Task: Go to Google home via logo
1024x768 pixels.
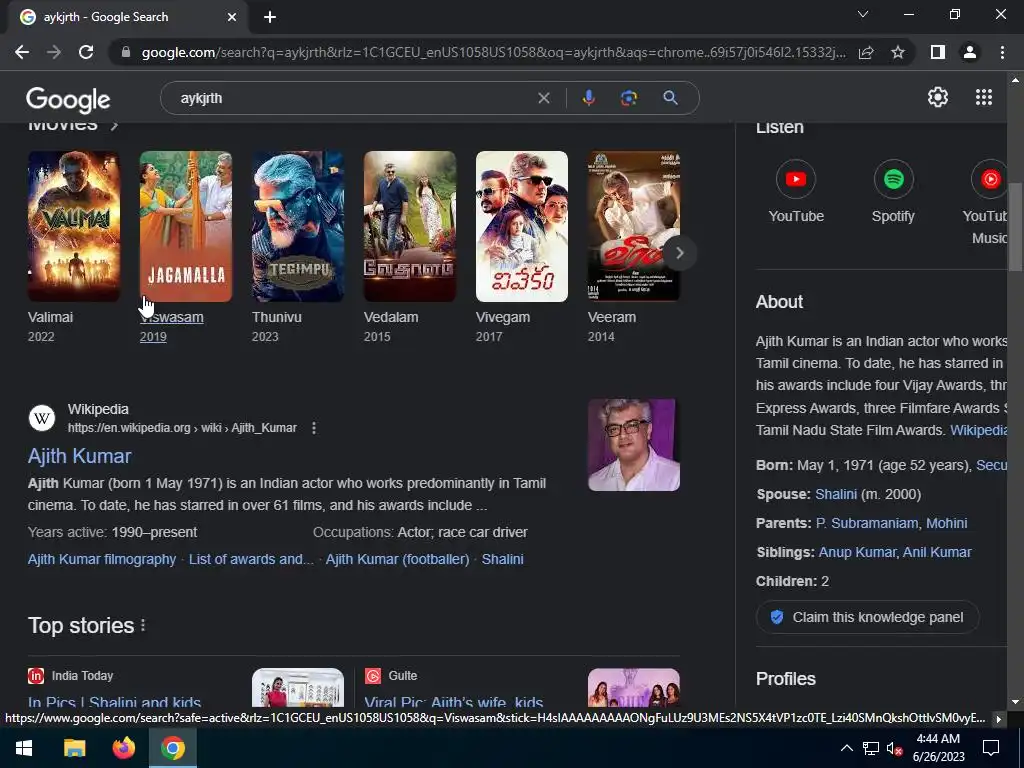Action: (68, 99)
